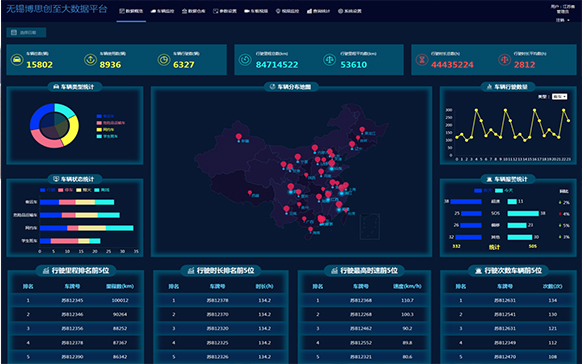Screen dimensions: 582x364
Task: Click the upload icon beside 8936
Action: (x=90, y=60)
